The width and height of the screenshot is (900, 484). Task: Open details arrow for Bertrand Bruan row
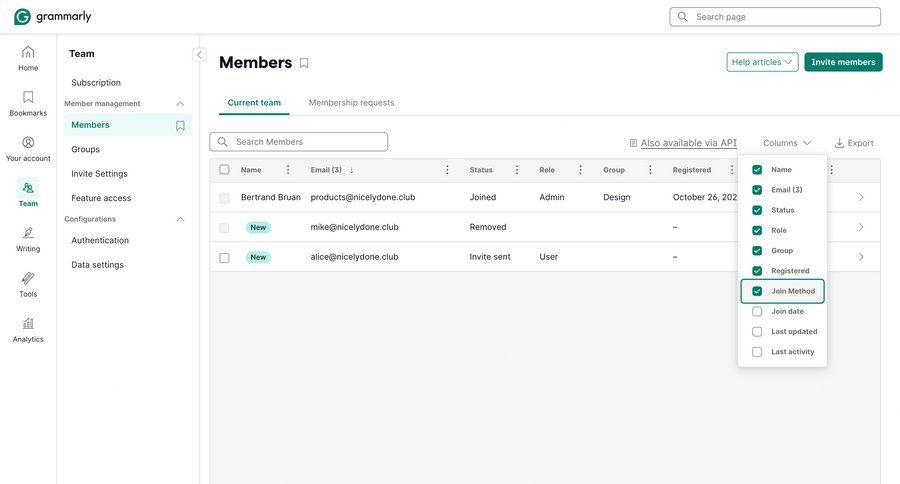(x=861, y=197)
